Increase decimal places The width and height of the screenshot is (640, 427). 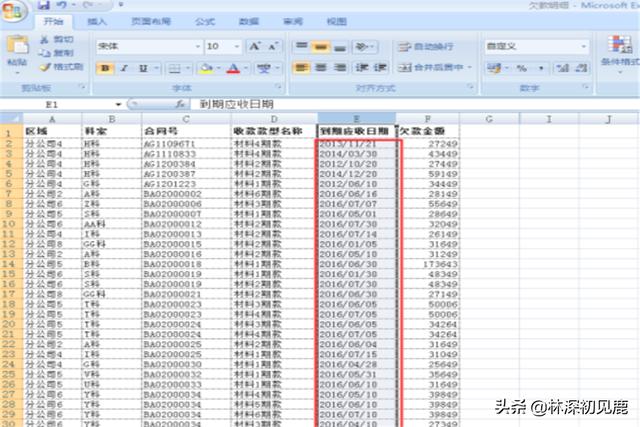coord(562,68)
